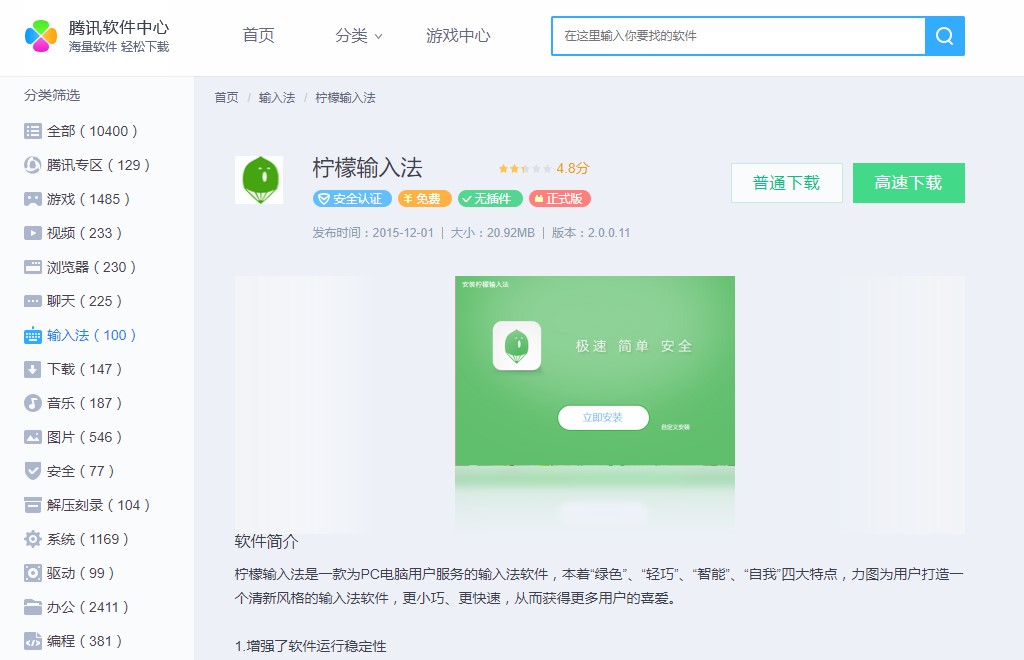The width and height of the screenshot is (1024, 660).
Task: Click the 安全认证 certification badge
Action: 351,198
